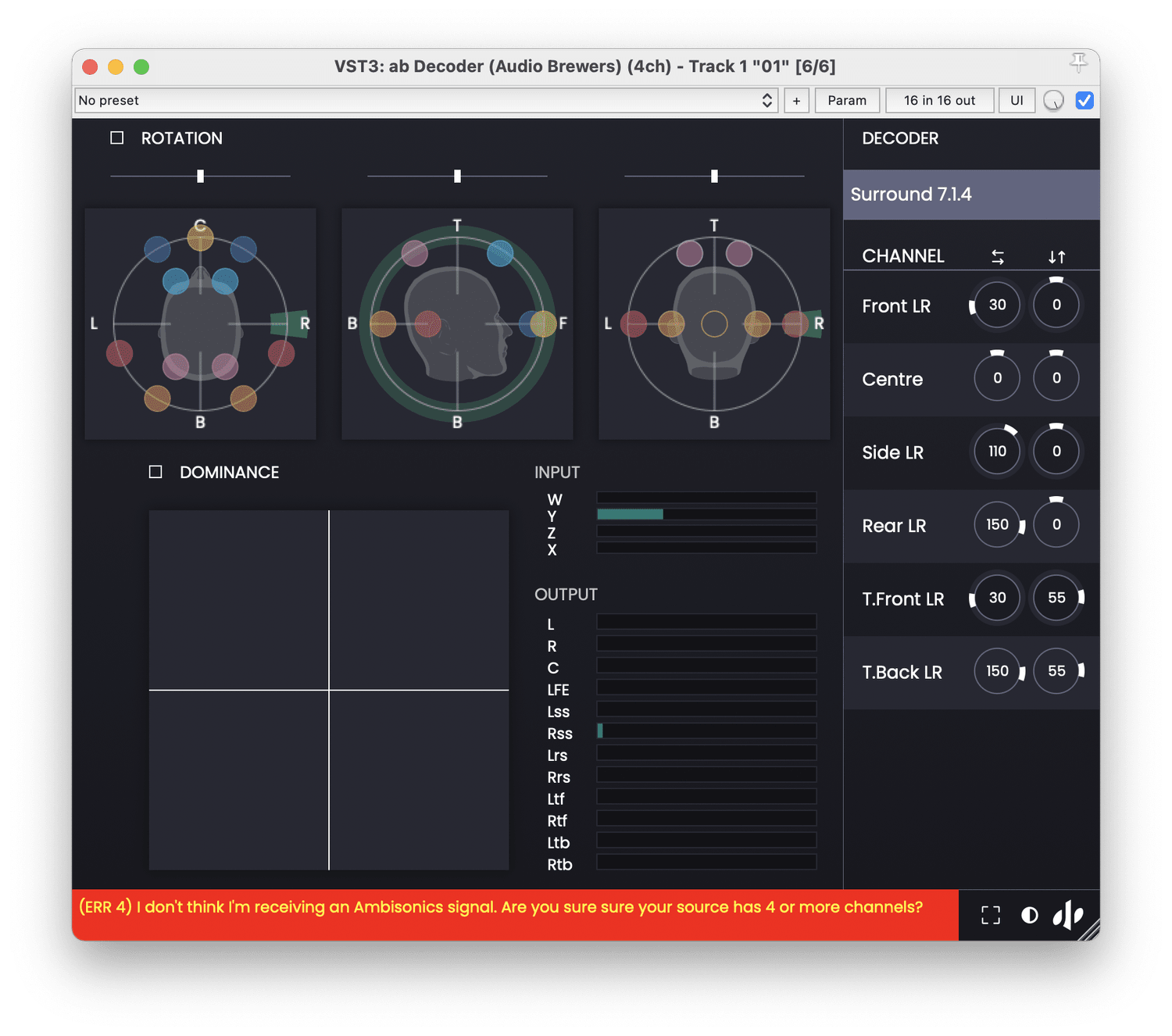Click the back-view head display
The width and height of the screenshot is (1172, 1036).
tap(714, 323)
